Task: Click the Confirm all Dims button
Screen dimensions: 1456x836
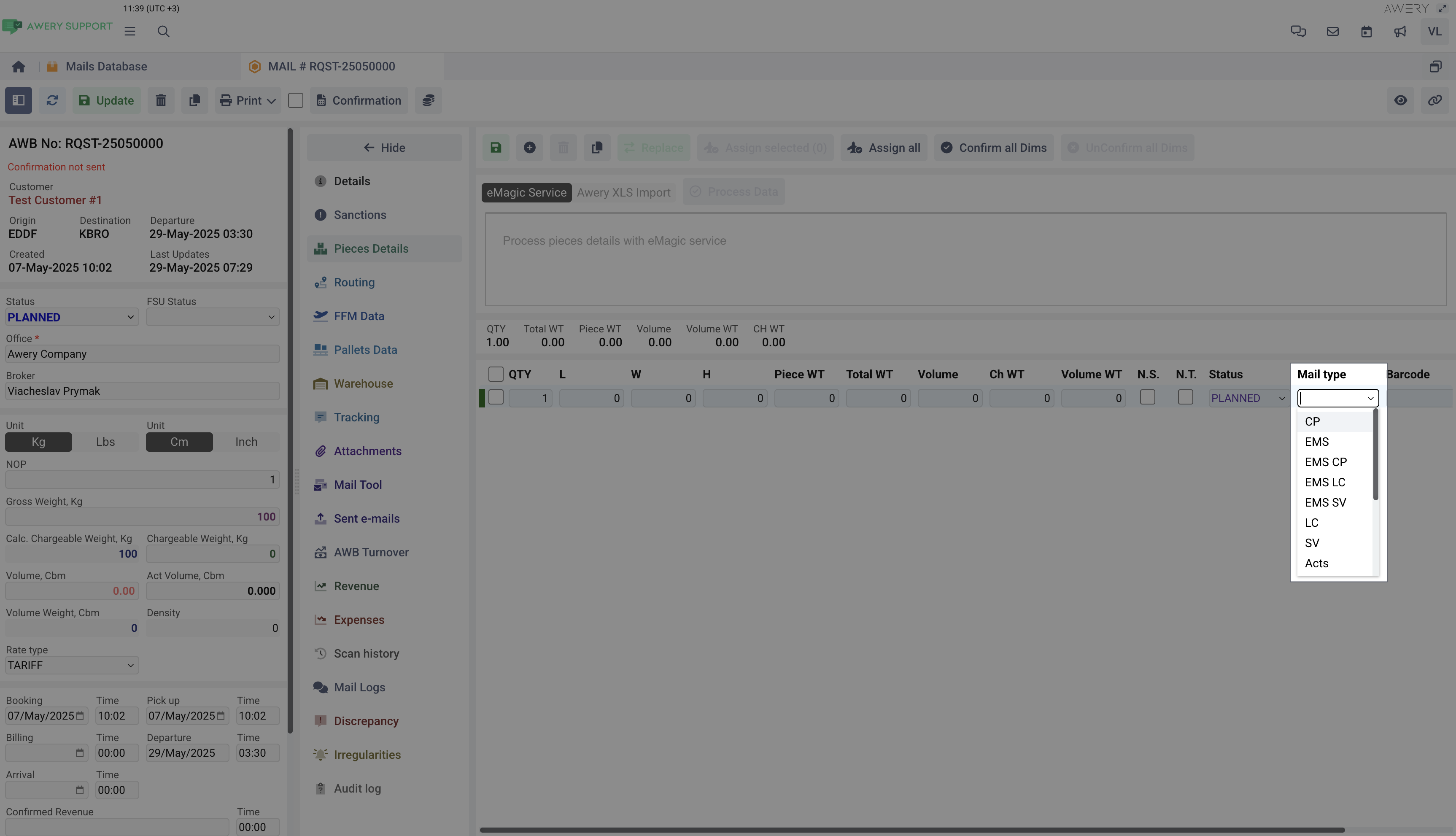Action: (994, 148)
